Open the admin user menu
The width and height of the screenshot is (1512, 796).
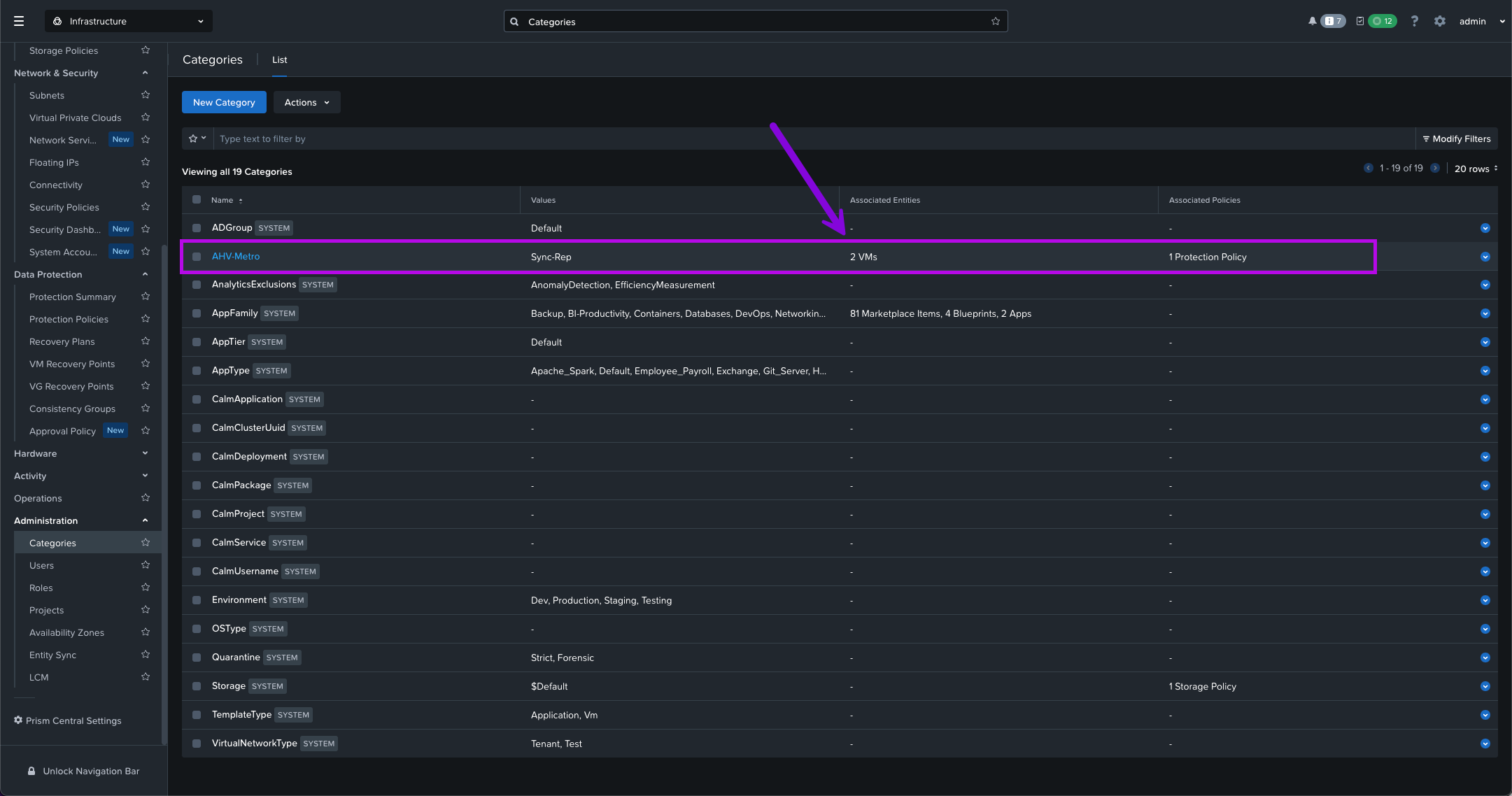pyautogui.click(x=1481, y=21)
